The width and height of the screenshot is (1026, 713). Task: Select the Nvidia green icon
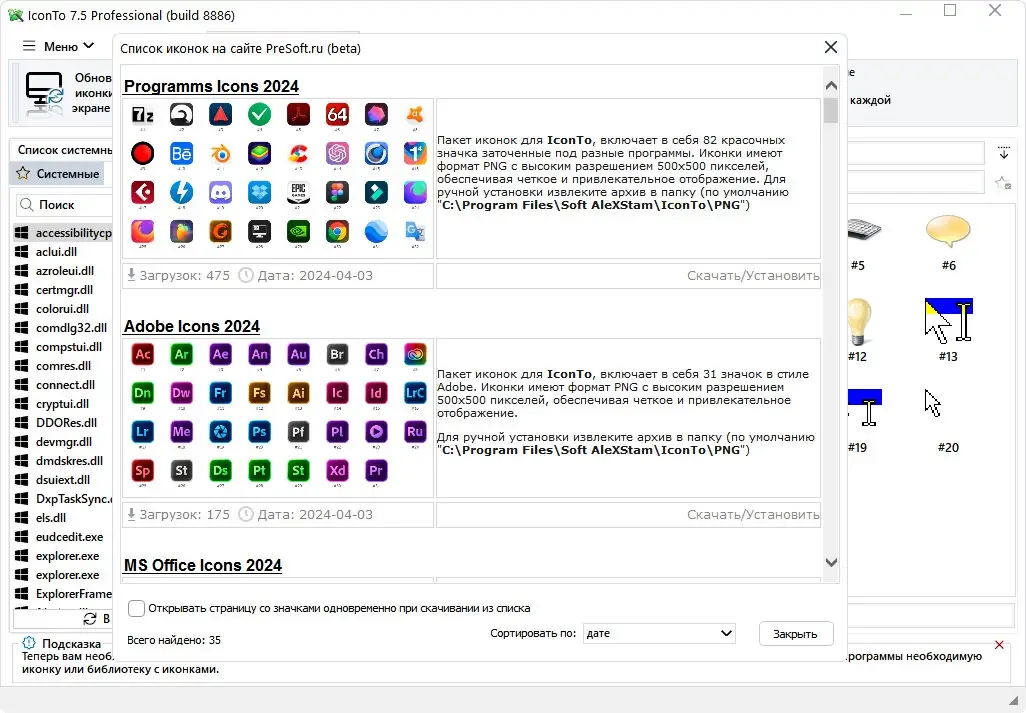(x=298, y=231)
